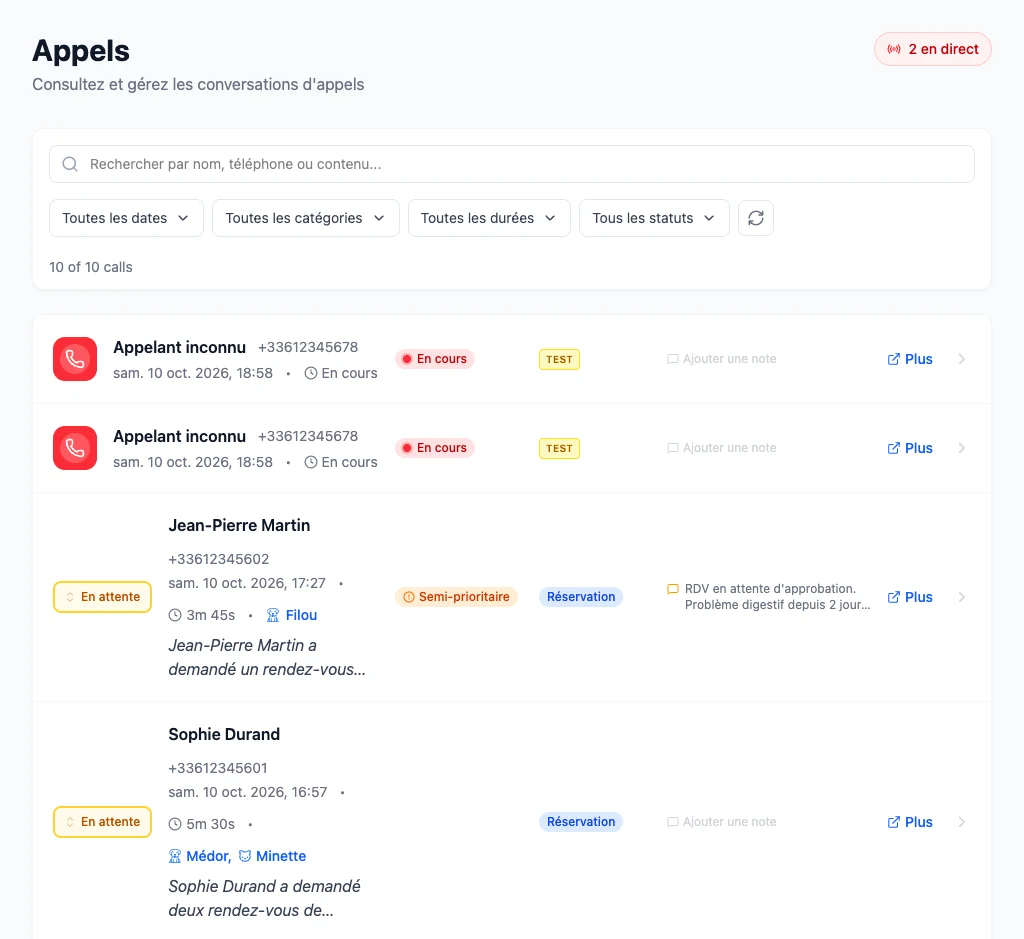This screenshot has width=1024, height=939.
Task: Click the cat icon next to Minette
Action: coord(245,856)
